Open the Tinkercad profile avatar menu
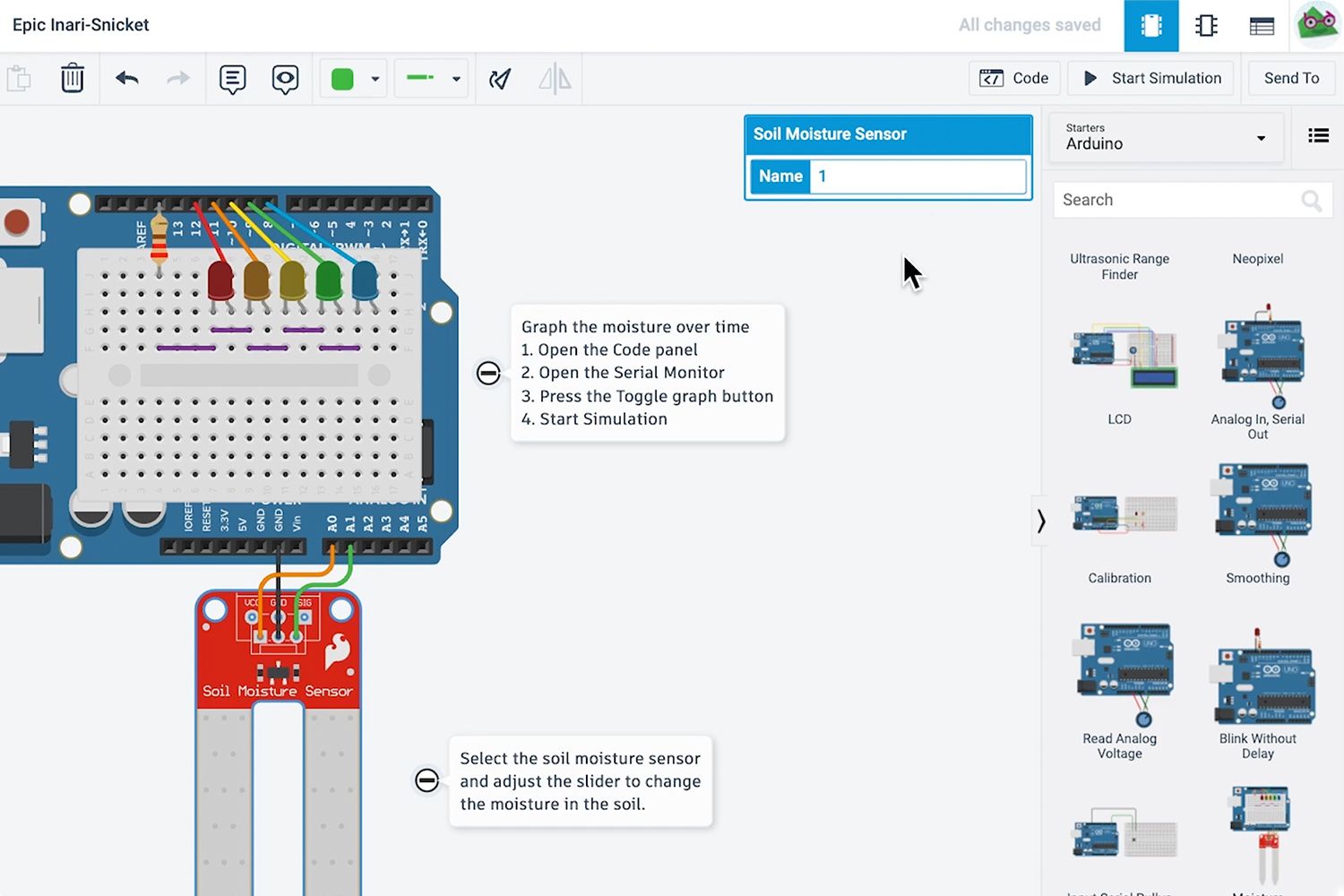The width and height of the screenshot is (1344, 896). pyautogui.click(x=1315, y=25)
